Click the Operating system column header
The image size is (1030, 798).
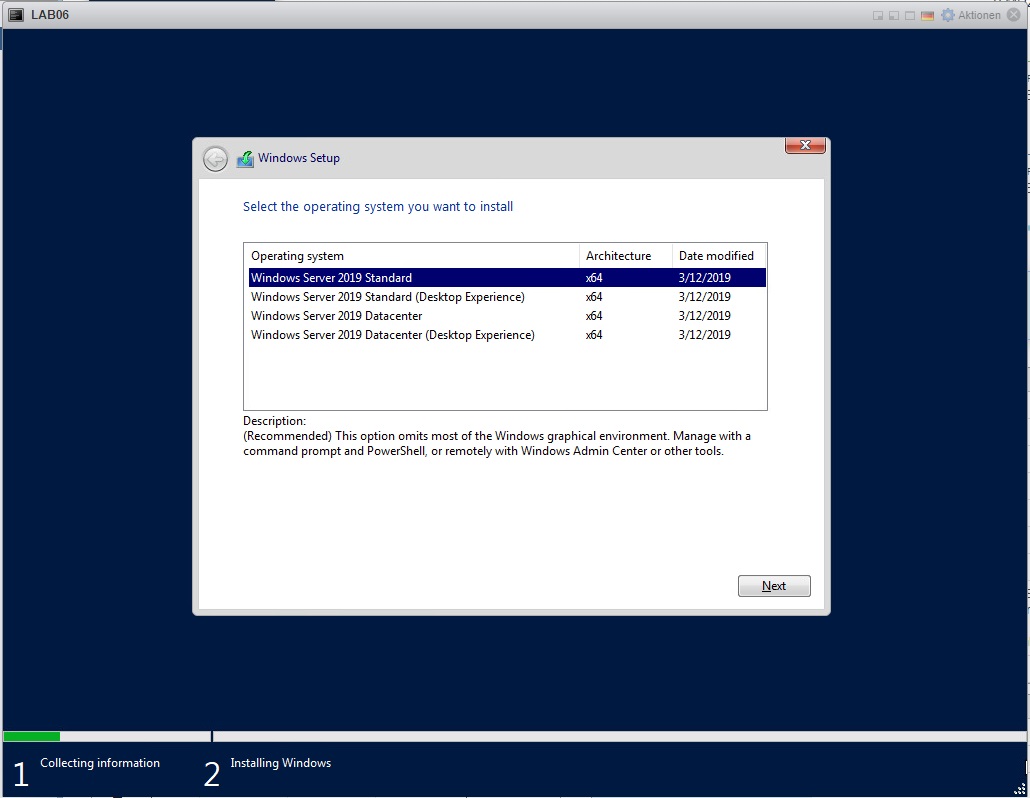(x=297, y=256)
